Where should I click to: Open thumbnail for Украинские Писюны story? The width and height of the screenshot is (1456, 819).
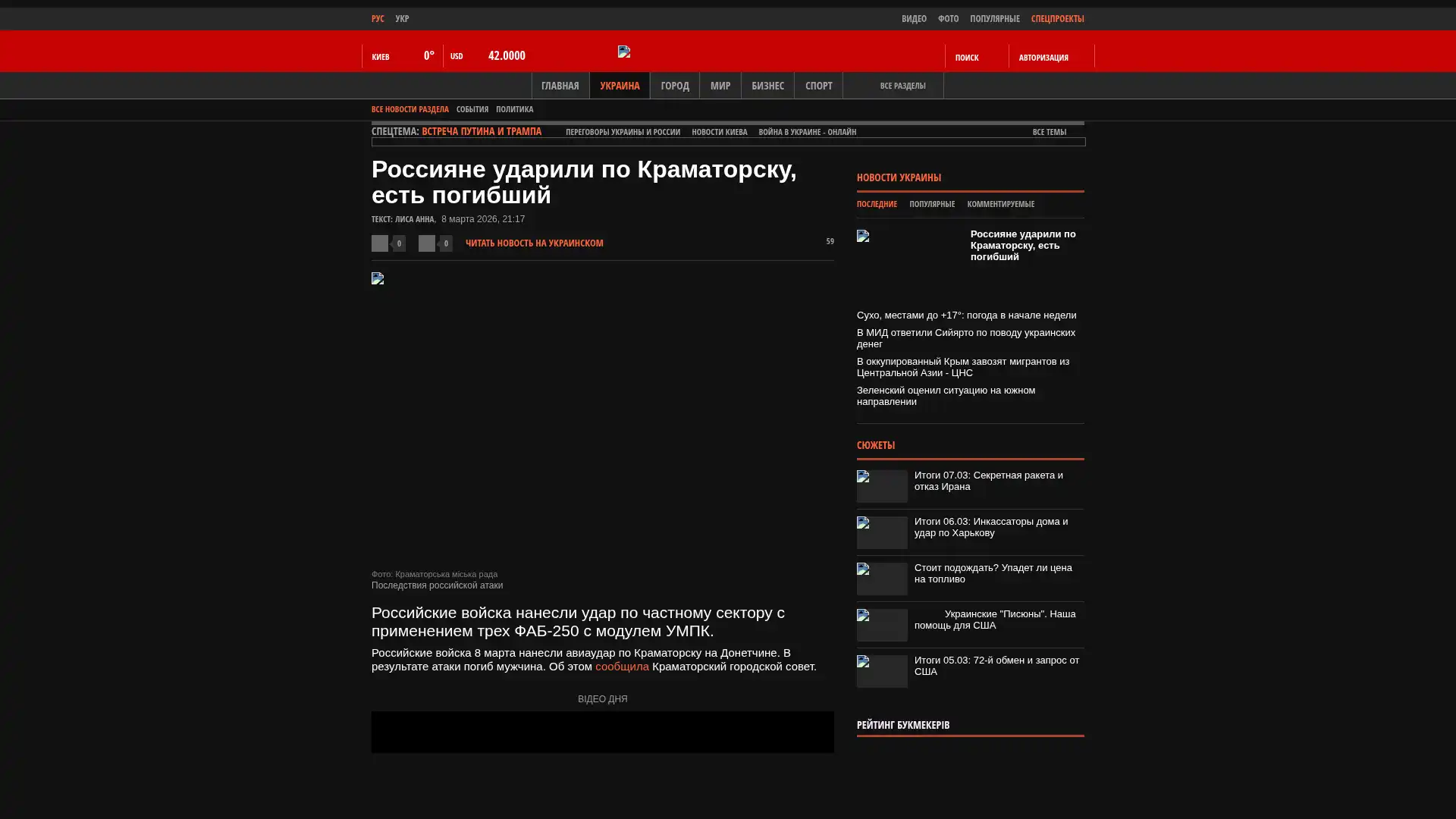882,625
